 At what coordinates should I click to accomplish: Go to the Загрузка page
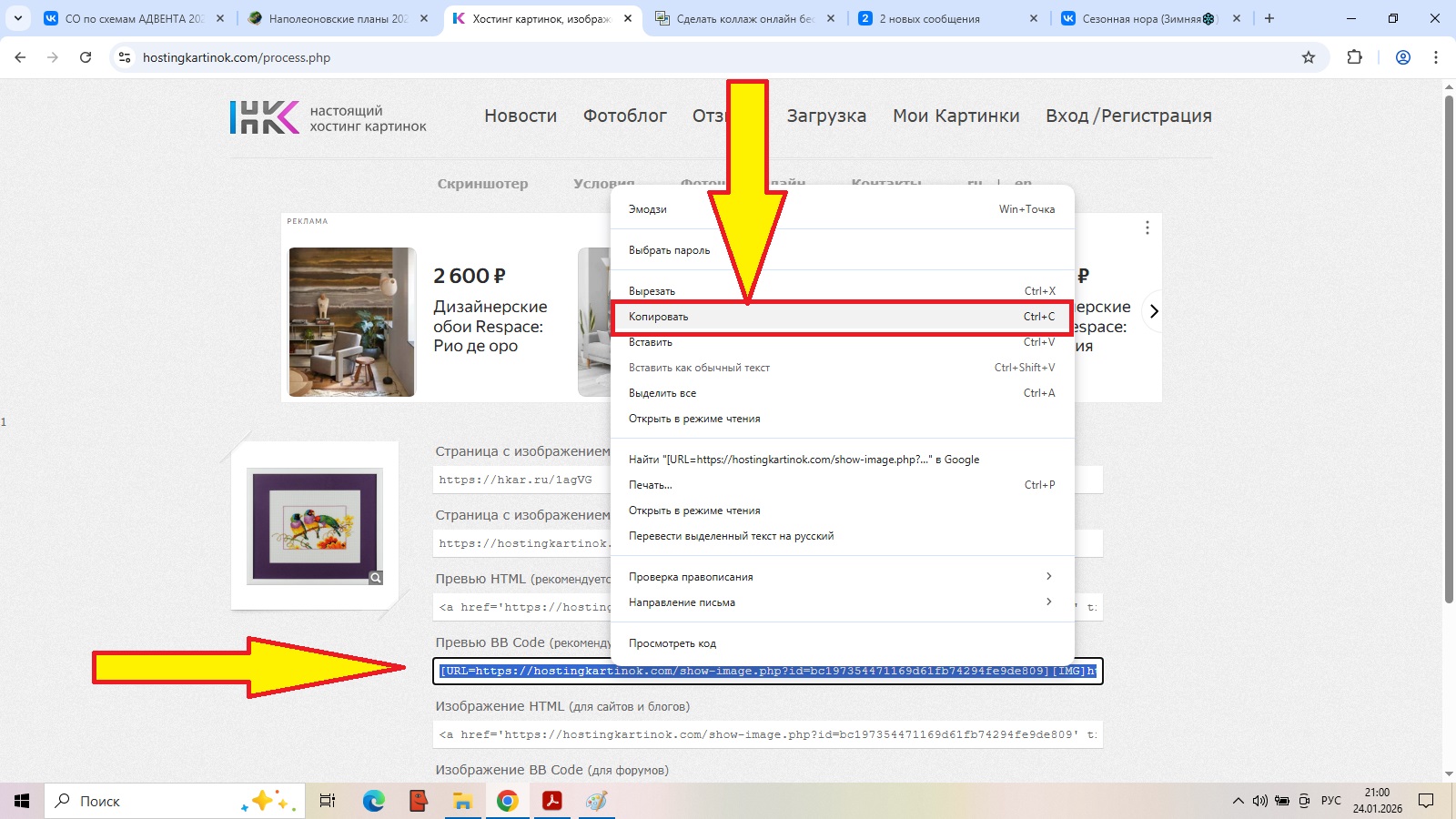[x=826, y=116]
